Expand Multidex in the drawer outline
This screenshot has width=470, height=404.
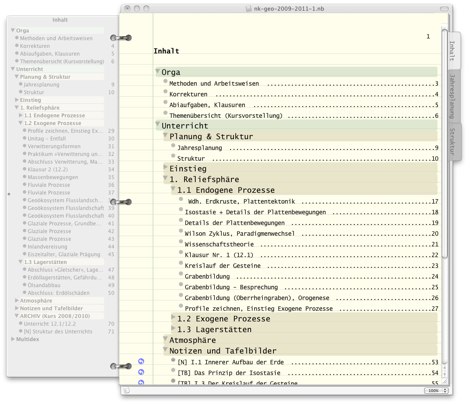(13, 339)
